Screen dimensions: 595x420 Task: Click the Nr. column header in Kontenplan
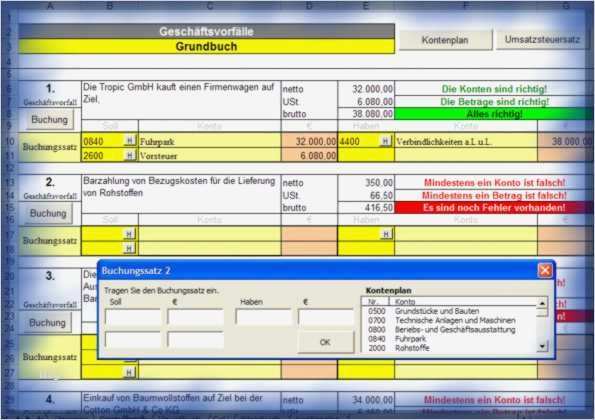point(375,302)
